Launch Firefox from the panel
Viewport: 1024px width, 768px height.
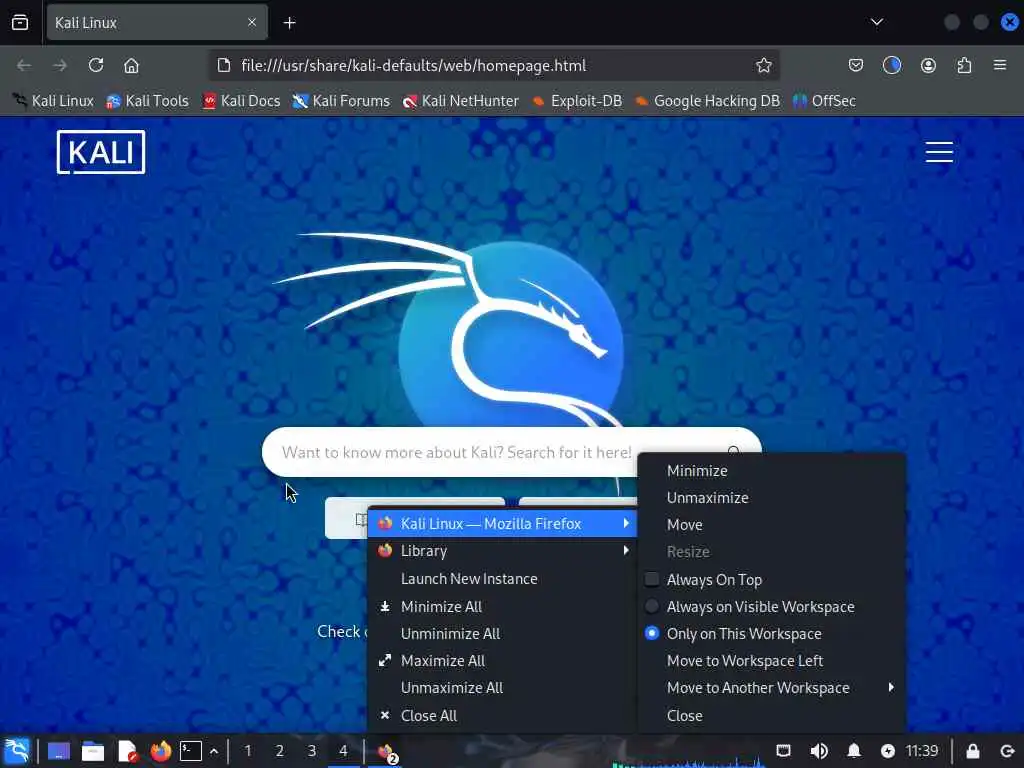click(161, 751)
